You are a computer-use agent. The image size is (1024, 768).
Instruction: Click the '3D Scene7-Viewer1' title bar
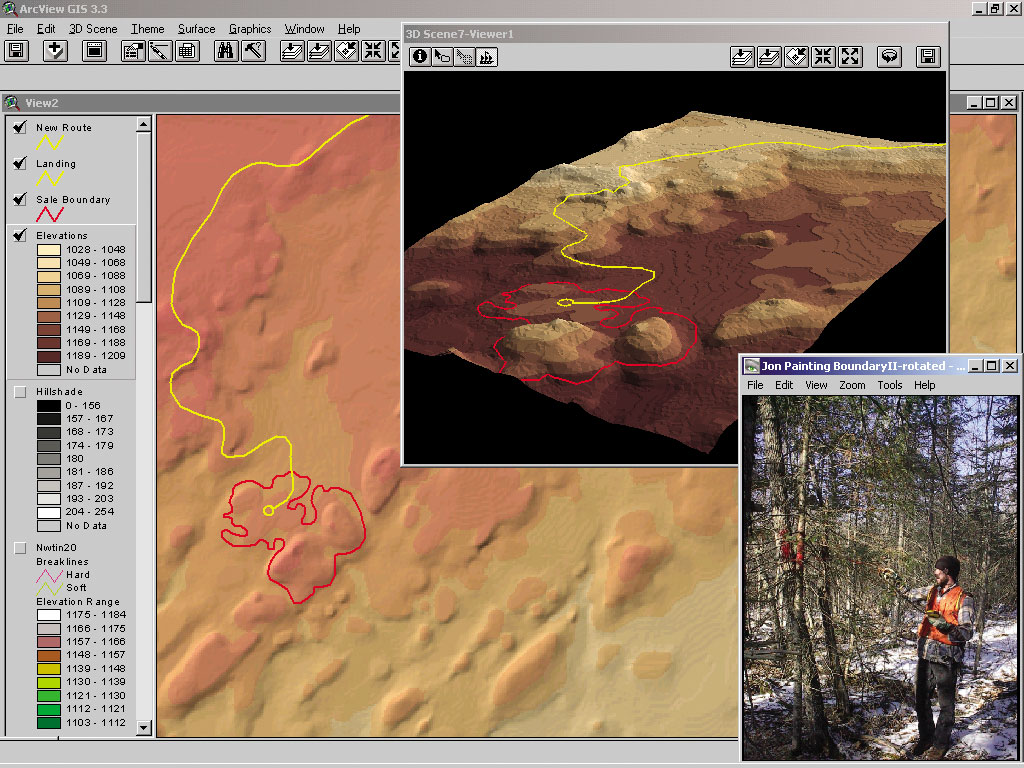pos(675,34)
